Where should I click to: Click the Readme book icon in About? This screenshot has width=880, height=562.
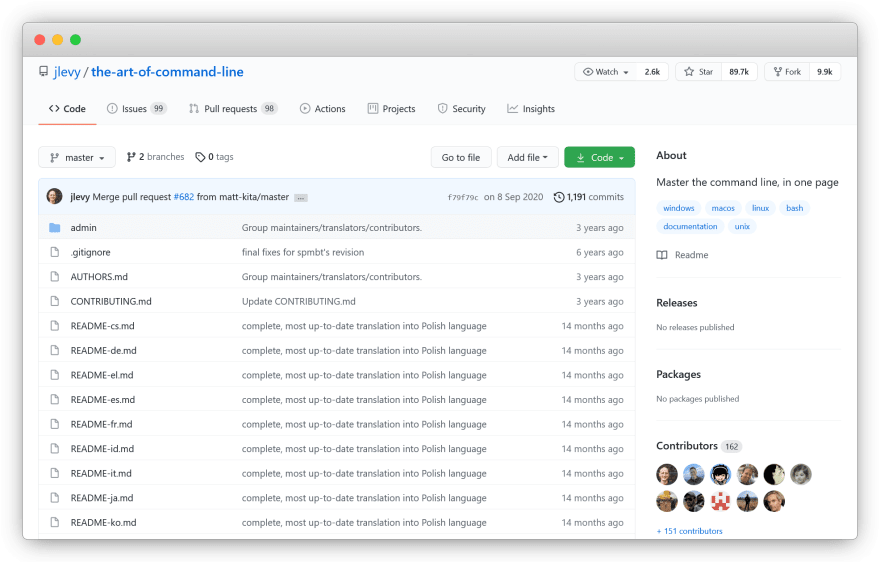[x=662, y=255]
